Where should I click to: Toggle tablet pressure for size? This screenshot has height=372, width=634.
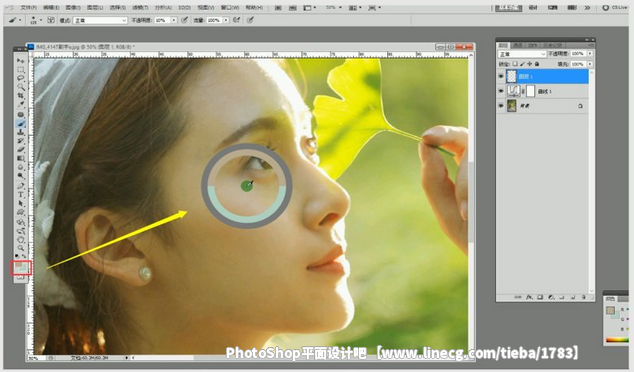tap(250, 20)
